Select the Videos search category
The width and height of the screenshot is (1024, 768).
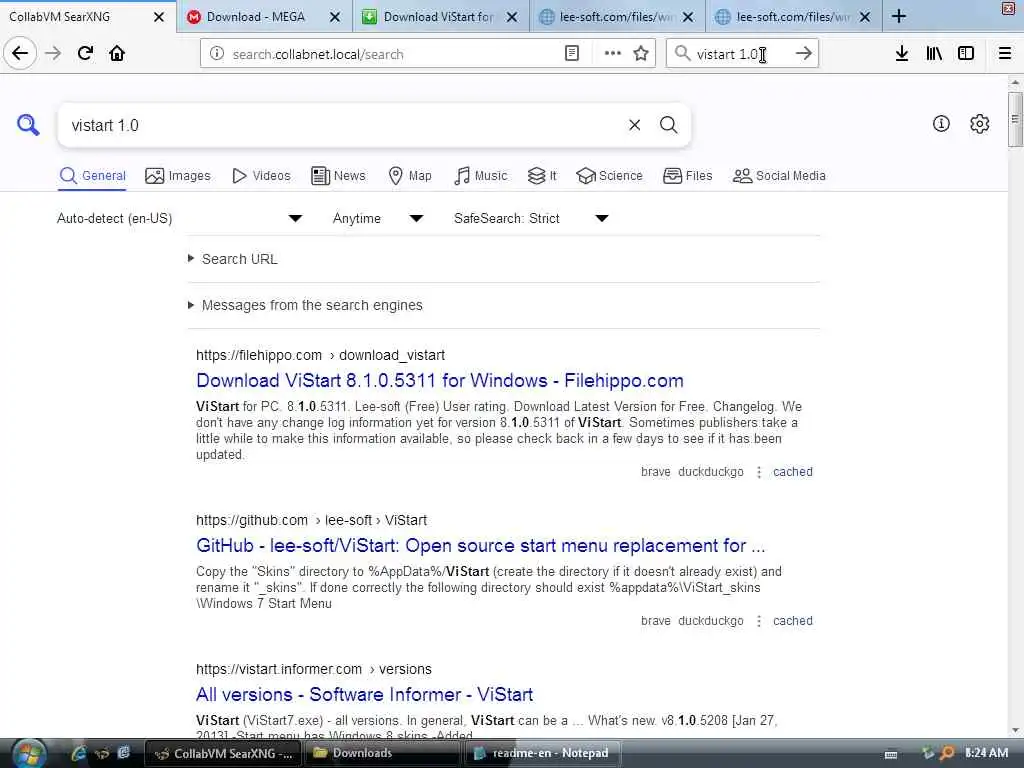click(x=261, y=176)
